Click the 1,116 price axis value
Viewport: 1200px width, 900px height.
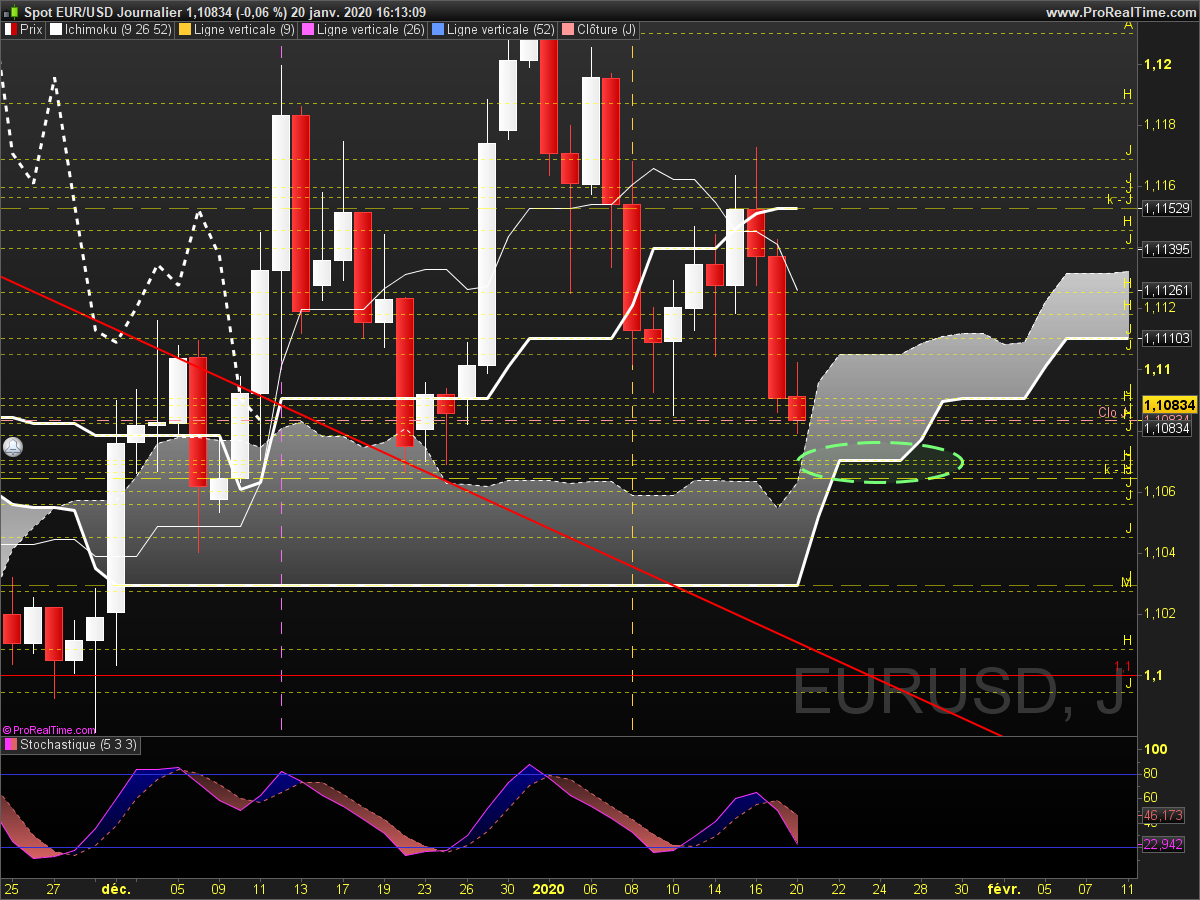(1160, 186)
